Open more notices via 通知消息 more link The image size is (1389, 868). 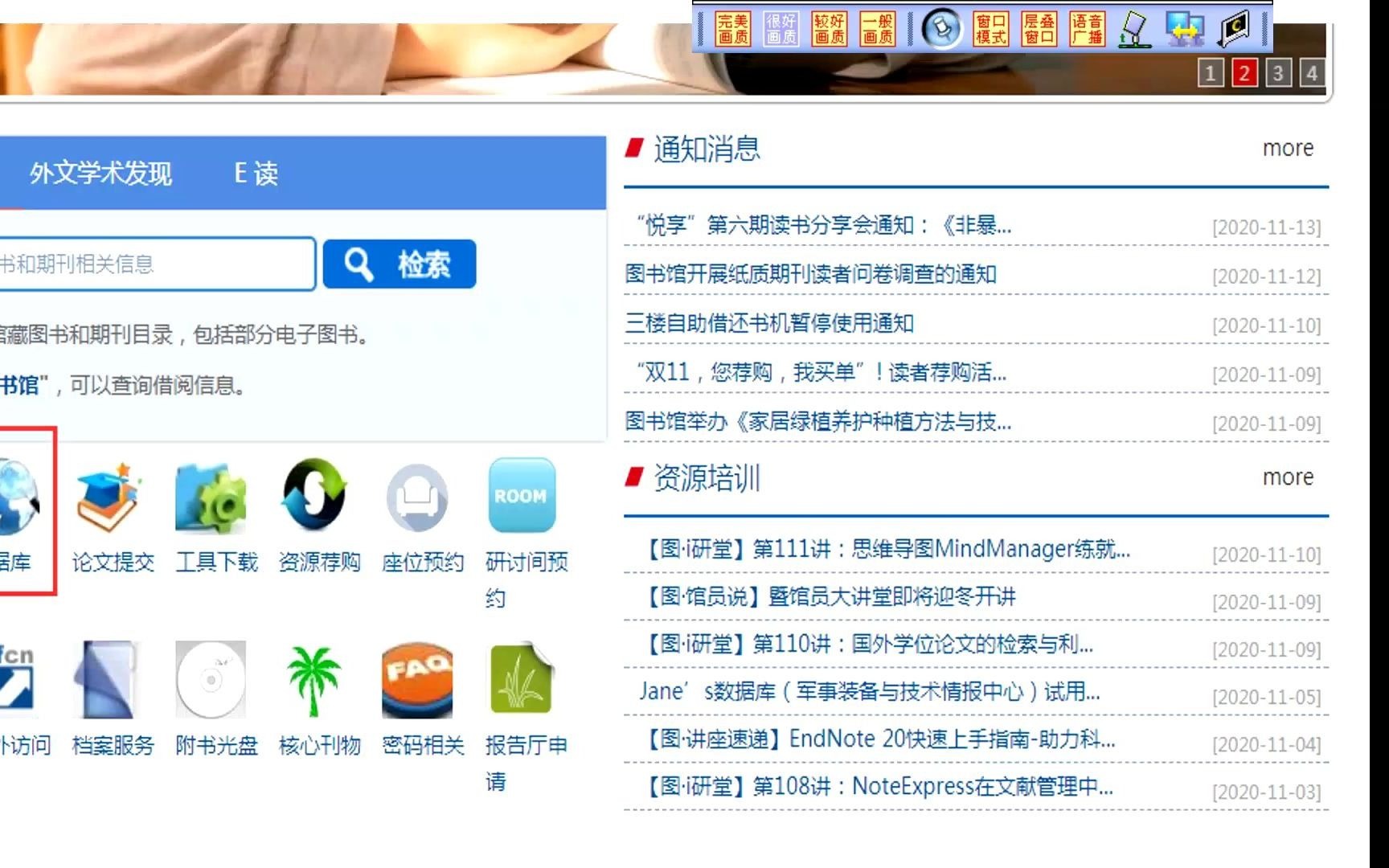pos(1288,148)
